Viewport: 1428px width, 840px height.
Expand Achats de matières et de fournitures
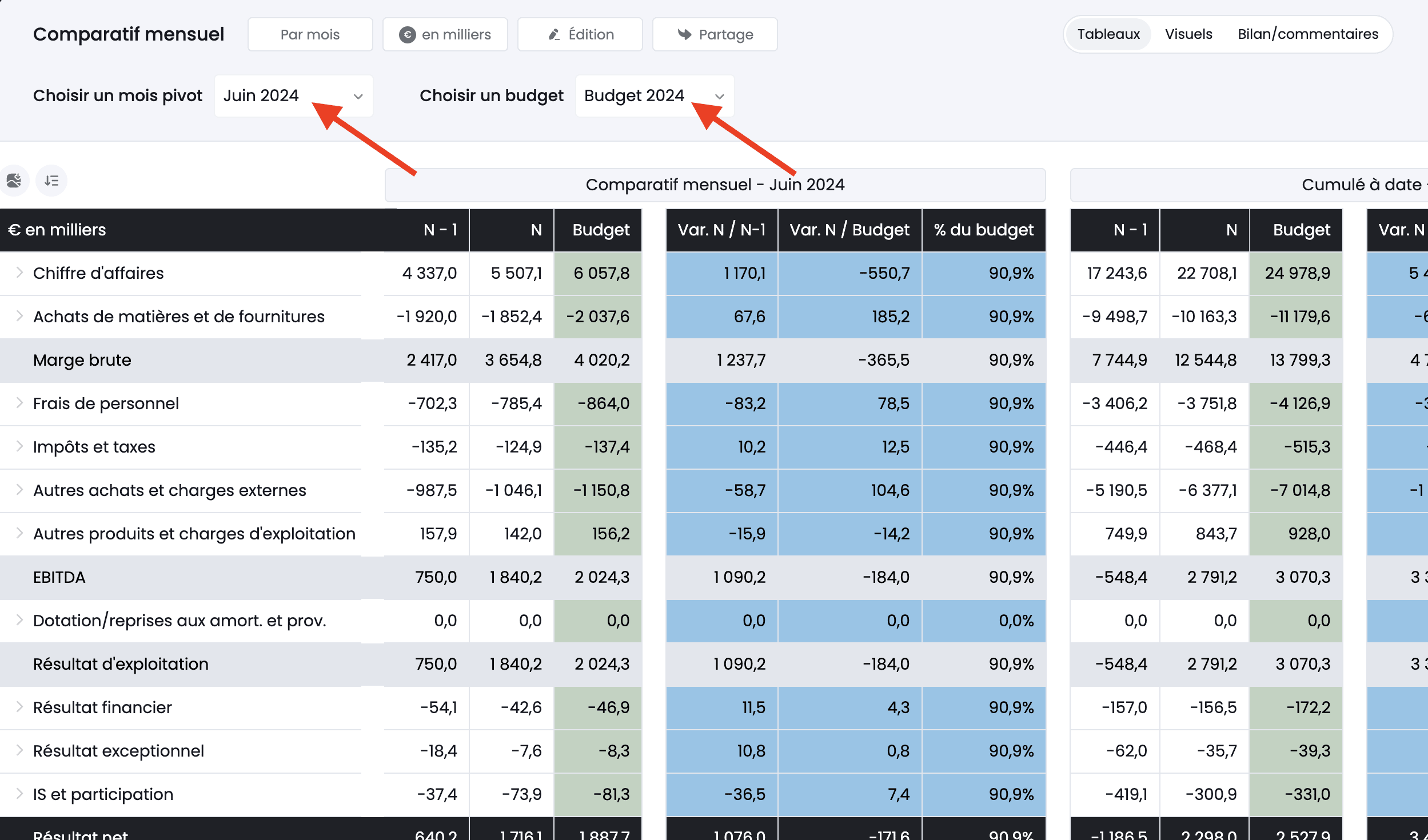pyautogui.click(x=19, y=316)
